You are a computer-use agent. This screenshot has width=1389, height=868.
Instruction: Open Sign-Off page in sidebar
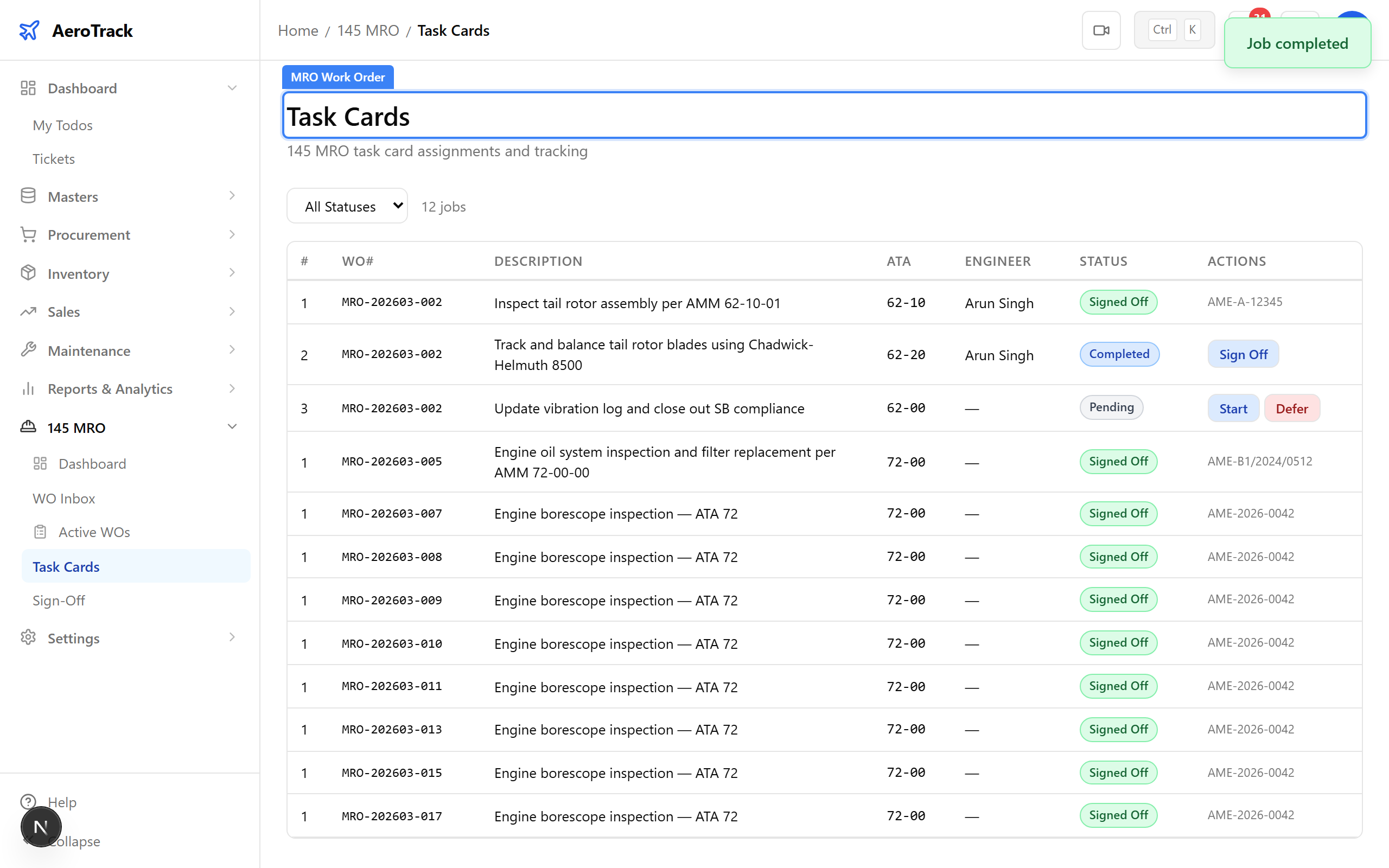pos(59,601)
